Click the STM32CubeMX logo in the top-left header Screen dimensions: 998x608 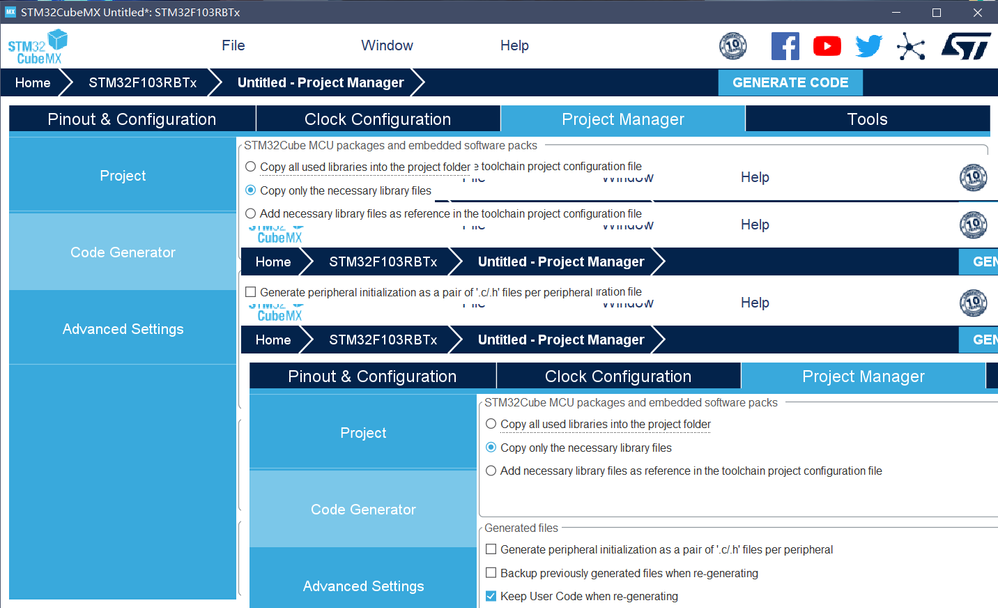pos(38,46)
